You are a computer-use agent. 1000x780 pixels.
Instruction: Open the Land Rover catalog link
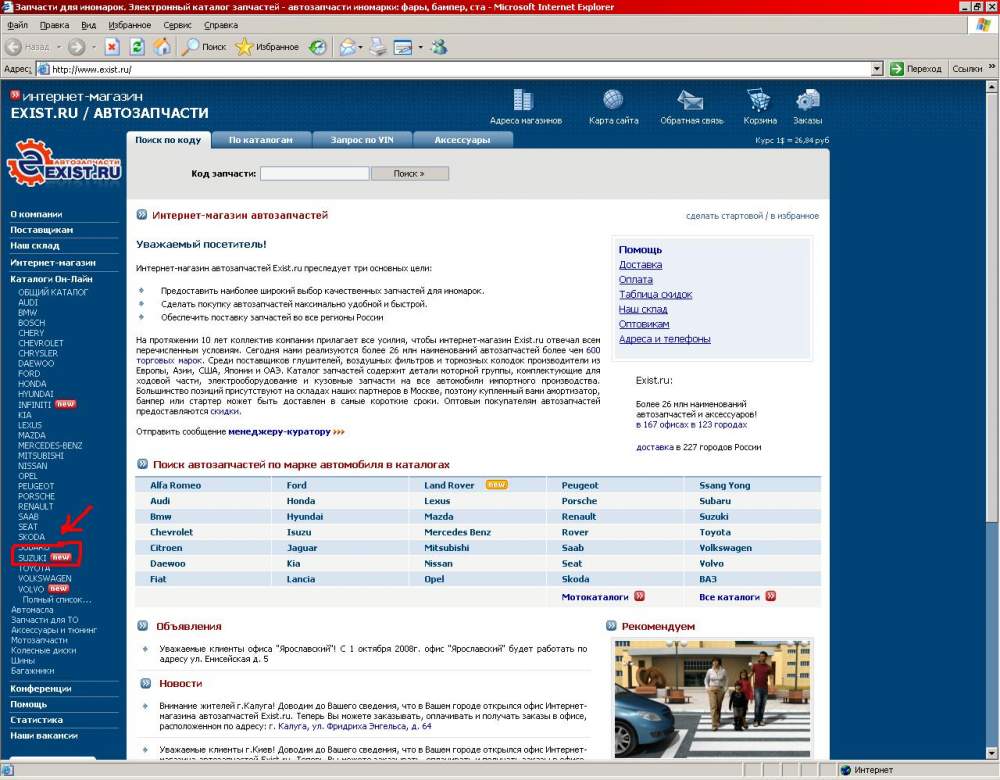(x=449, y=485)
